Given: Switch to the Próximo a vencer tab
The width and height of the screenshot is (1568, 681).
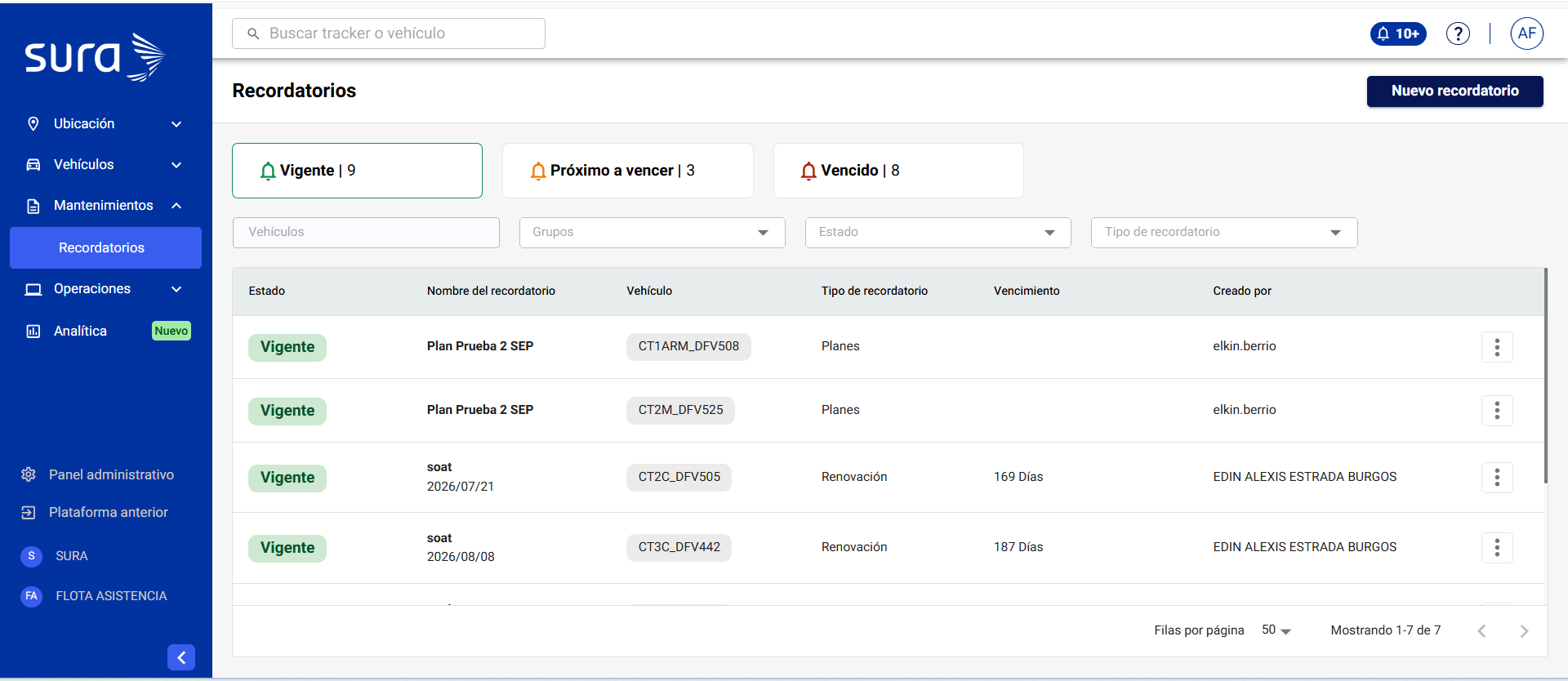Looking at the screenshot, I should [x=627, y=171].
